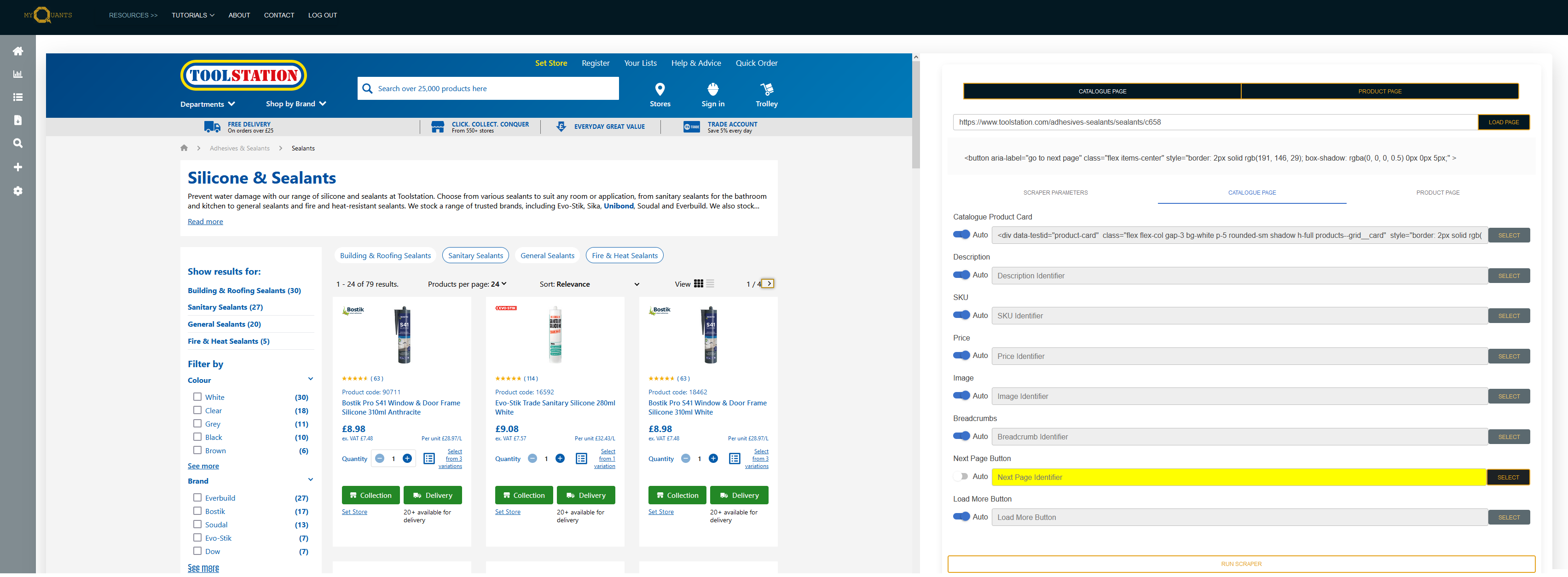Select the CATALOGUE PAGE top tab button
Image resolution: width=1568 pixels, height=577 pixels.
[1102, 91]
